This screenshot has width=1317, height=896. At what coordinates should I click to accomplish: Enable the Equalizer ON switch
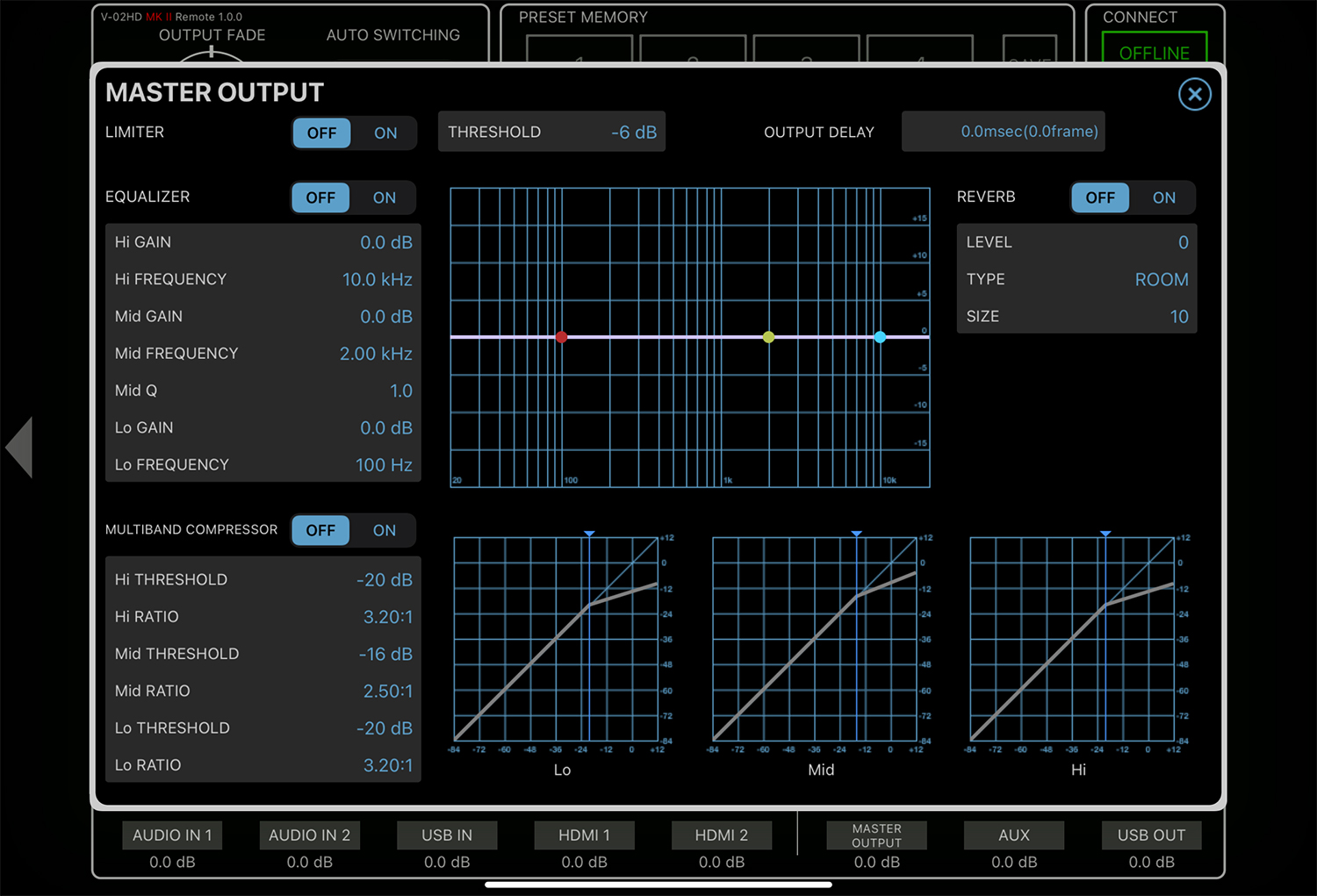coord(384,198)
